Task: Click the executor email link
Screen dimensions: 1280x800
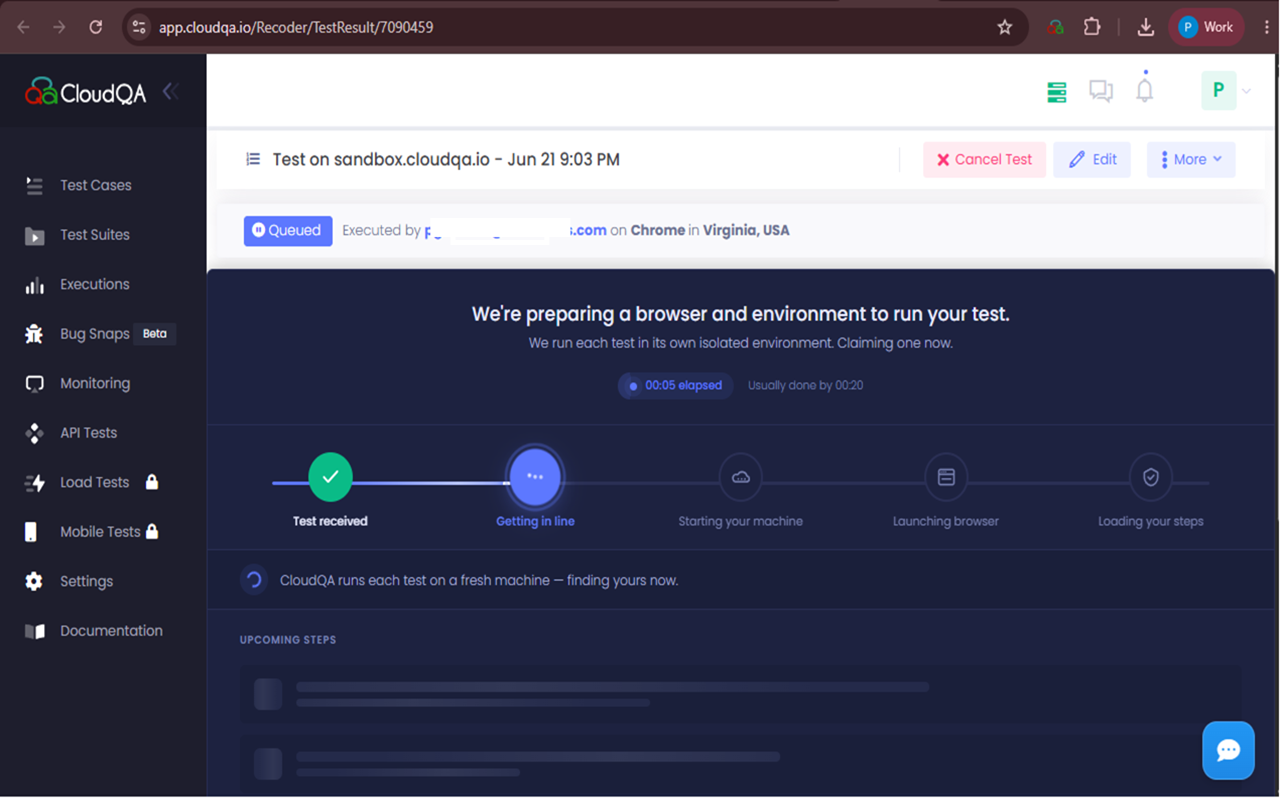Action: (515, 230)
